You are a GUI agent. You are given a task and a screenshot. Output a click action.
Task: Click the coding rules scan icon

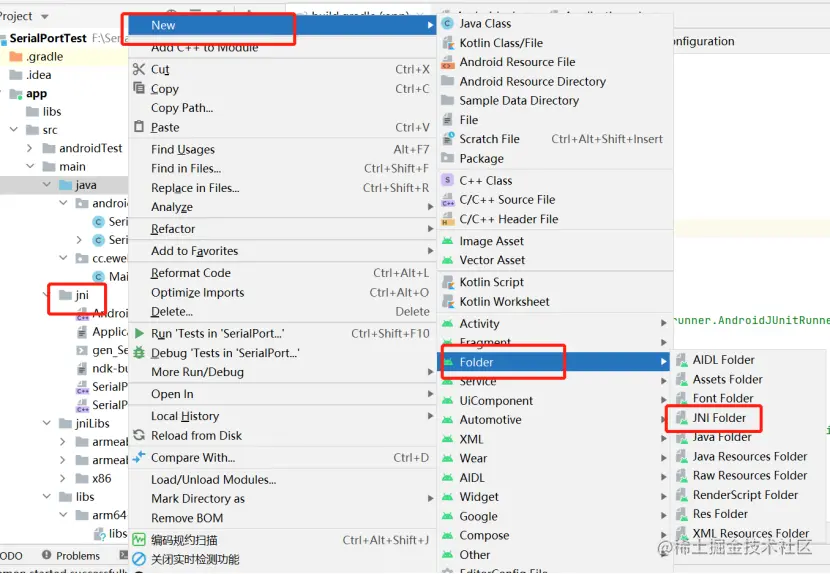click(139, 540)
